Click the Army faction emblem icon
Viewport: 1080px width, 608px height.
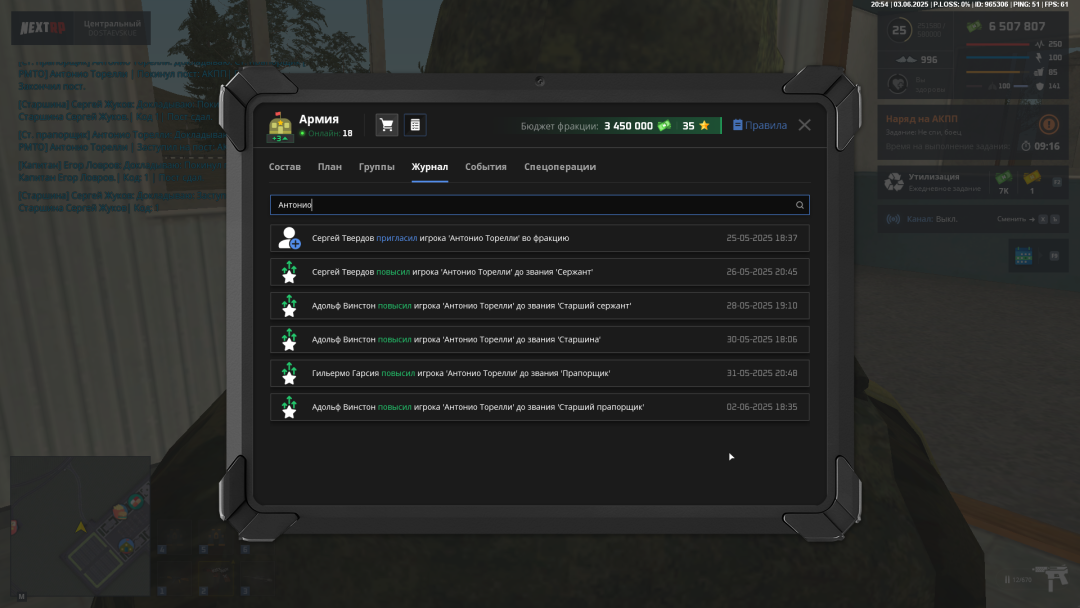(280, 126)
